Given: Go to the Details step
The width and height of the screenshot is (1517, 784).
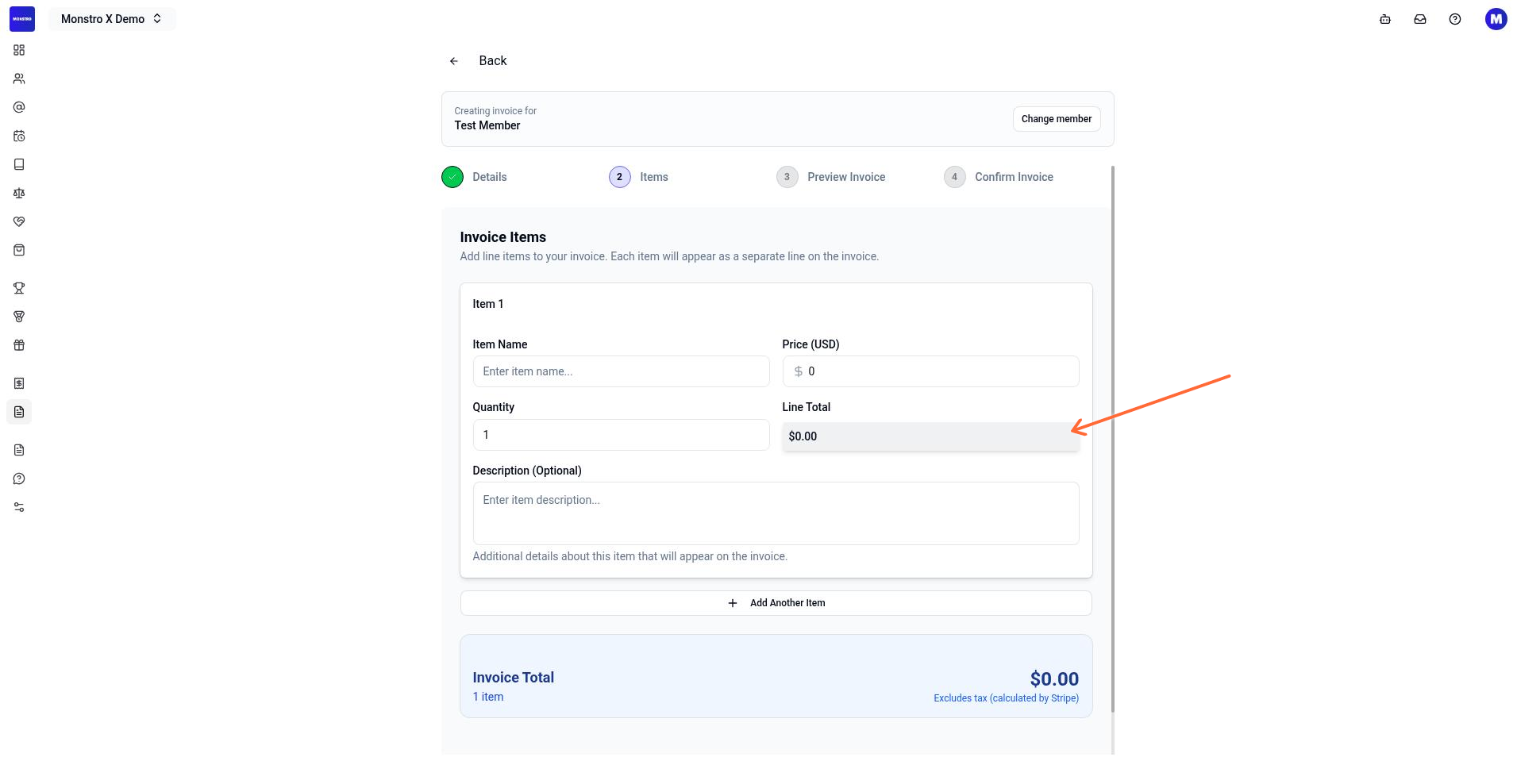Looking at the screenshot, I should click(475, 177).
